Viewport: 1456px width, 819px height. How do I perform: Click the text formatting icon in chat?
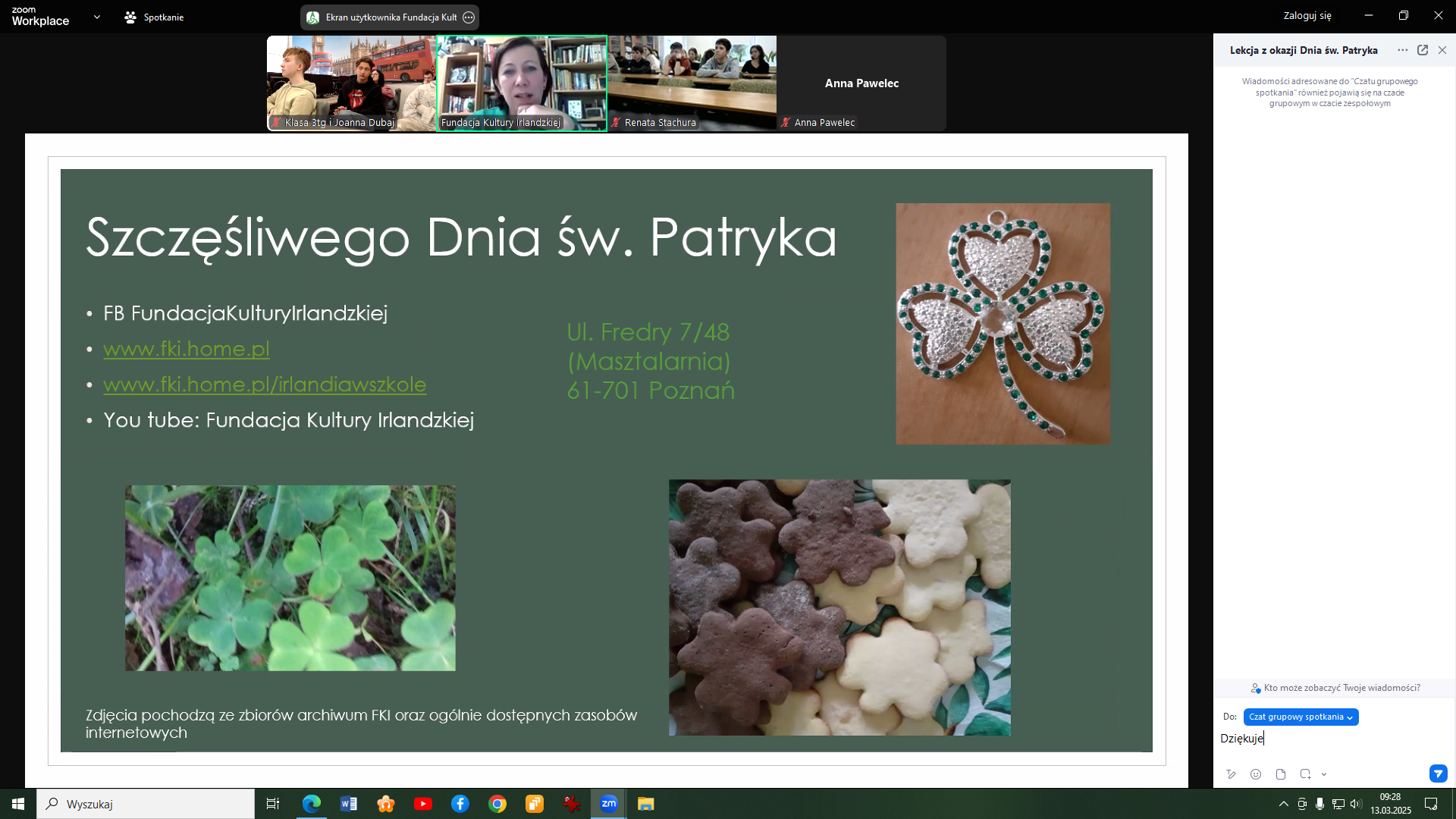coord(1231,774)
